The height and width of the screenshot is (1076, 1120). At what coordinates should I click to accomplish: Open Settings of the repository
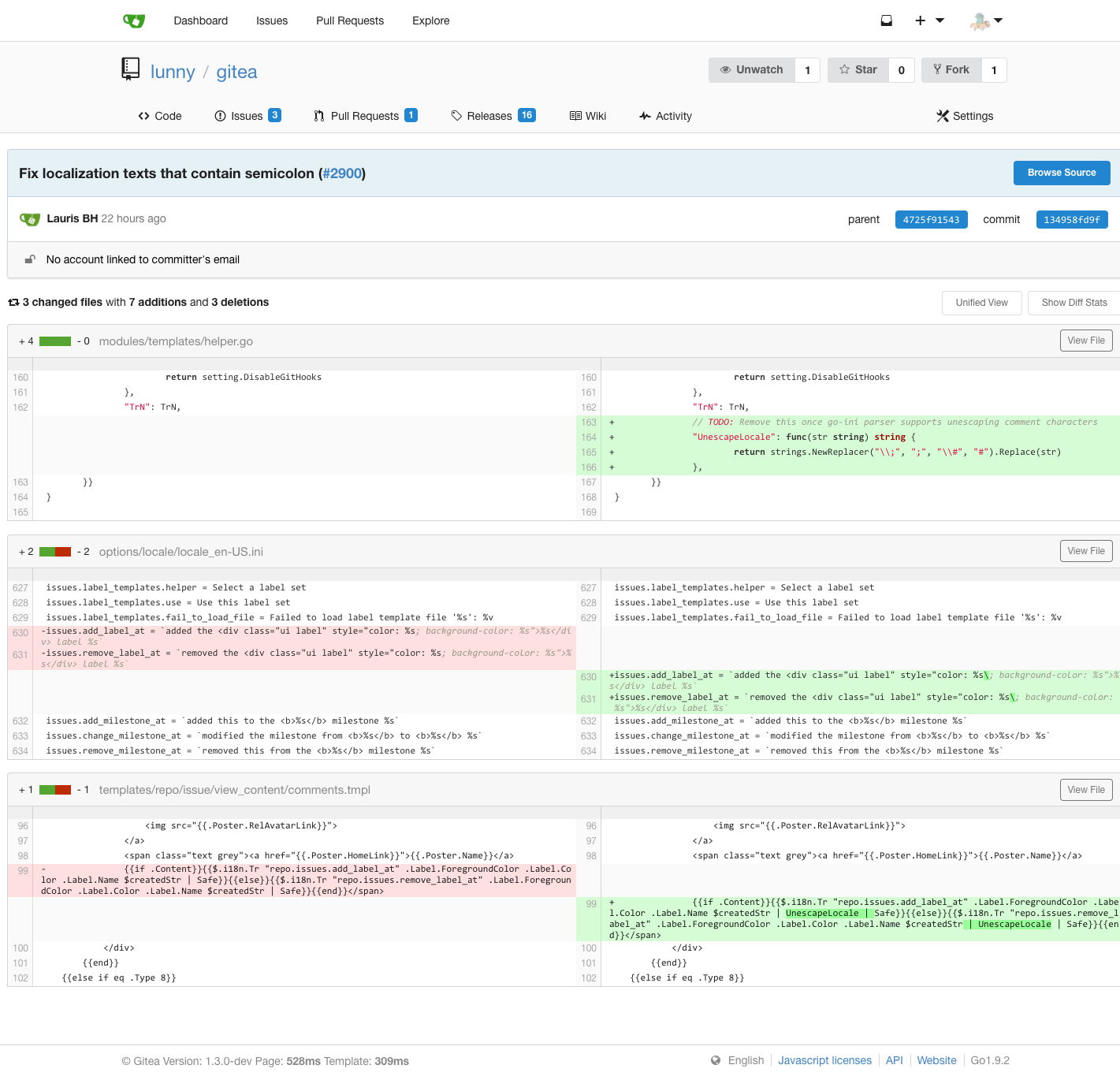click(965, 116)
